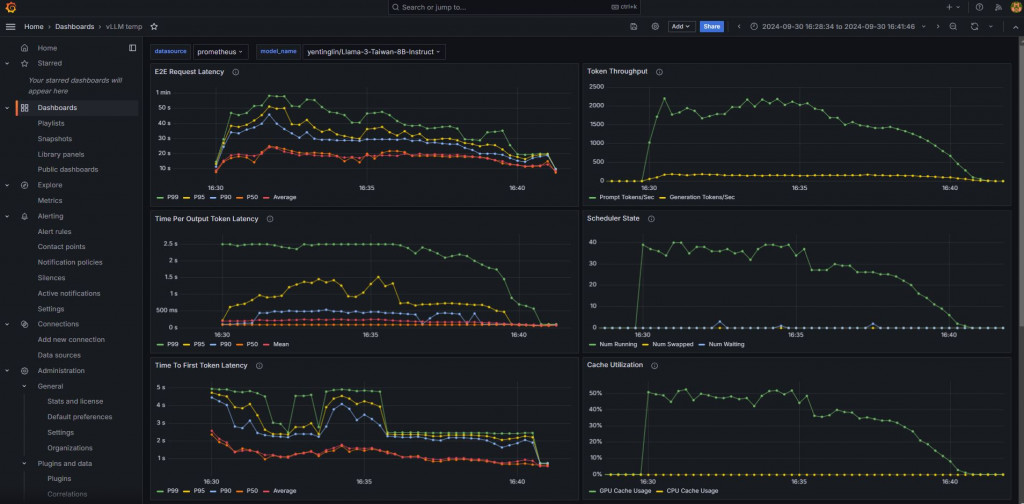This screenshot has width=1024, height=504.
Task: Open the help question mark icon
Action: (x=979, y=8)
